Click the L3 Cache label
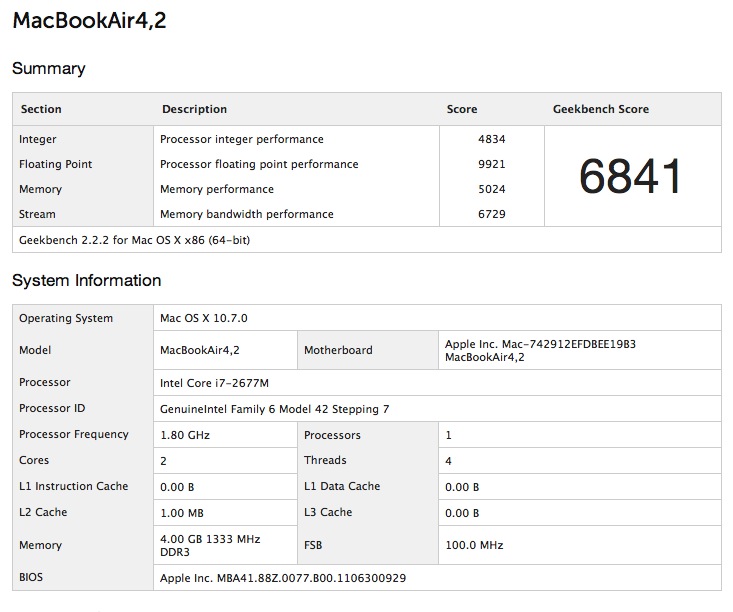This screenshot has width=733, height=612. click(328, 512)
